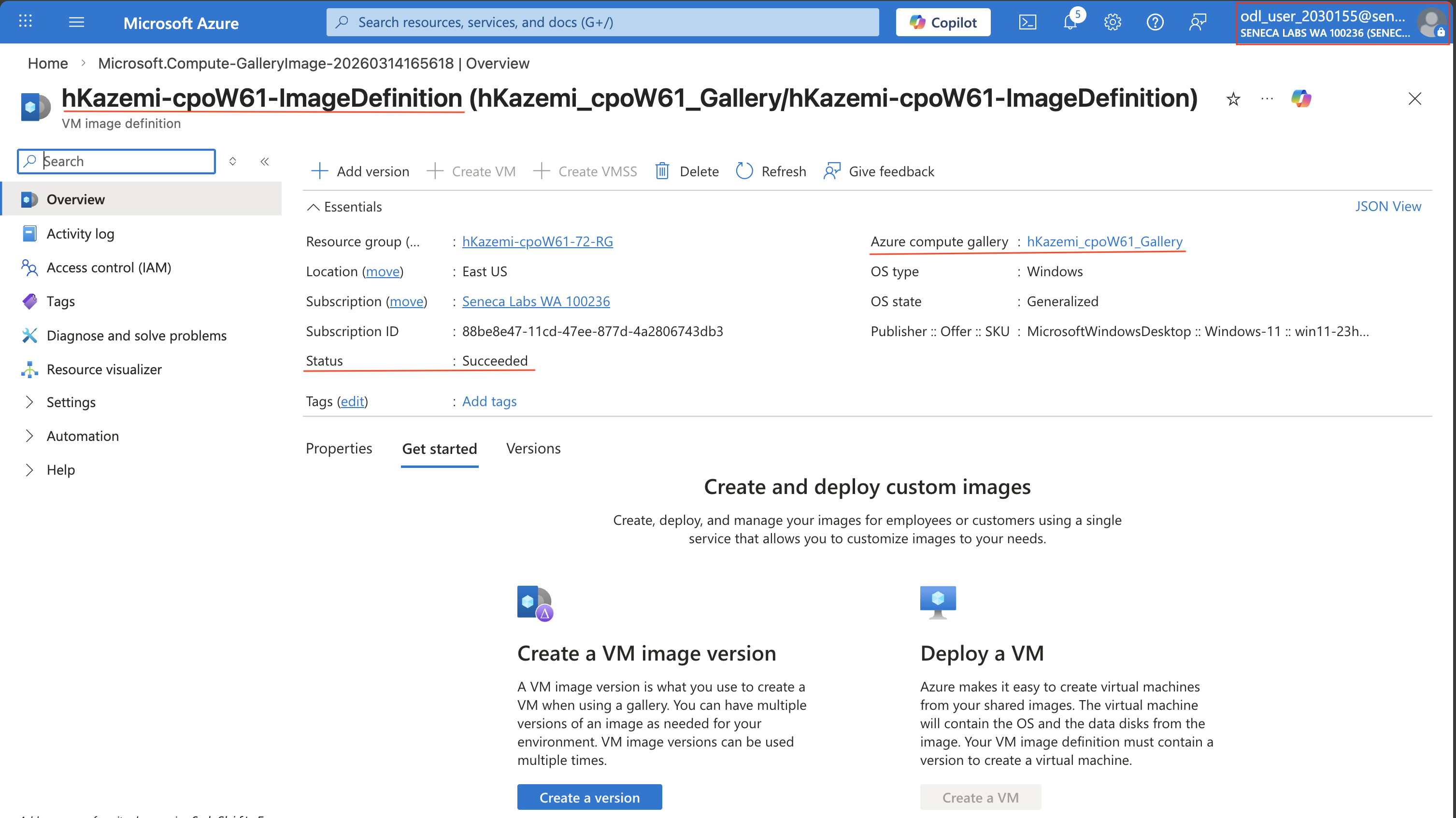Click the purple Tags icon
Image resolution: width=1456 pixels, height=818 pixels.
(29, 301)
